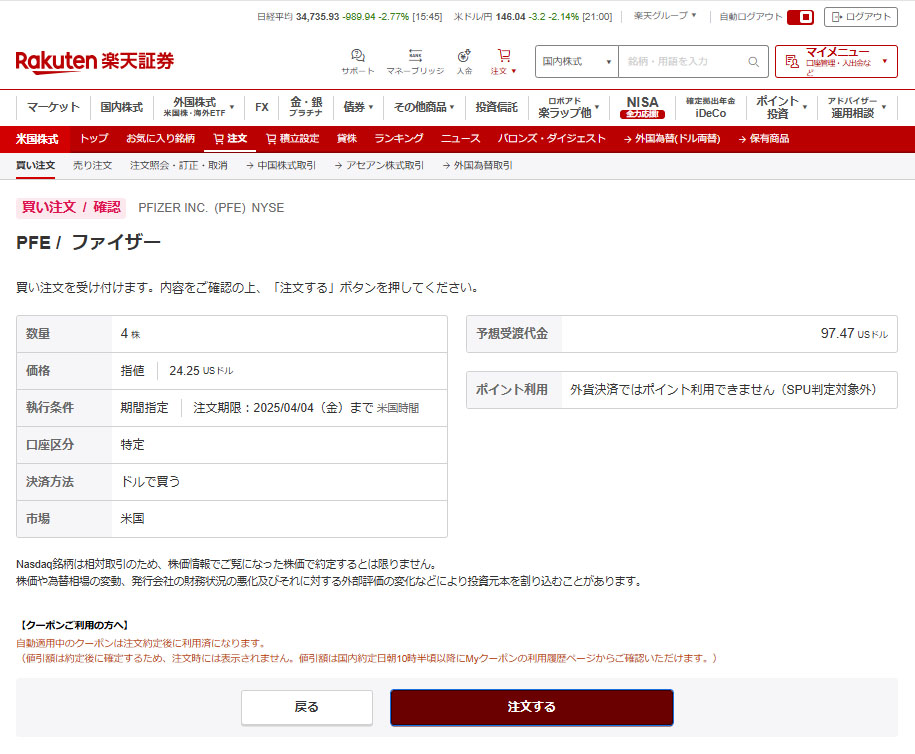Expand the 国内株式 search category dropdown
Screen dimensions: 915x754
577,62
